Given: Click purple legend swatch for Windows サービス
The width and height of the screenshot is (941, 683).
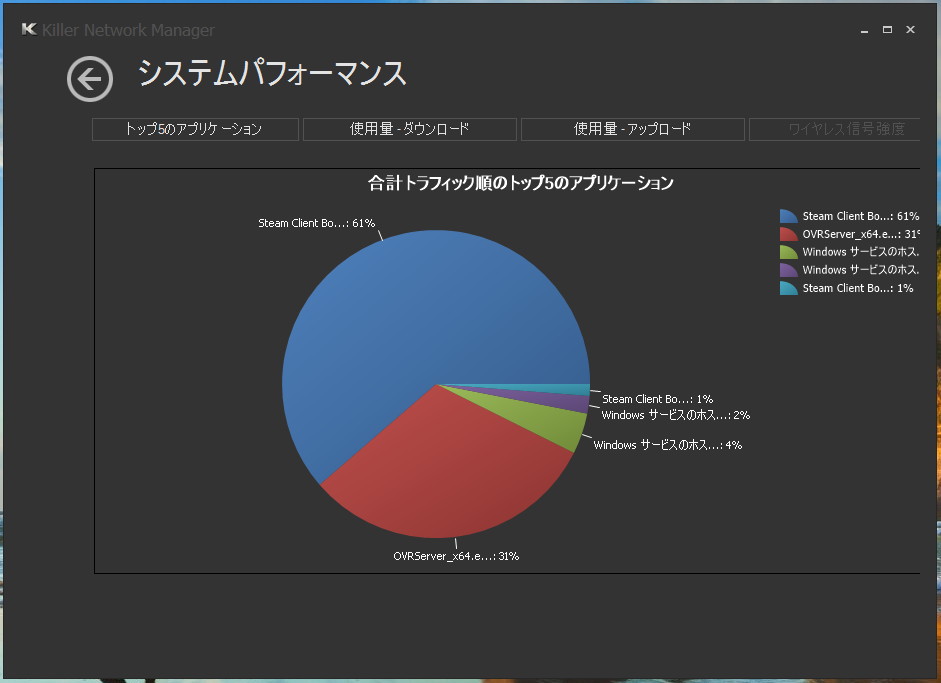Looking at the screenshot, I should (x=789, y=270).
